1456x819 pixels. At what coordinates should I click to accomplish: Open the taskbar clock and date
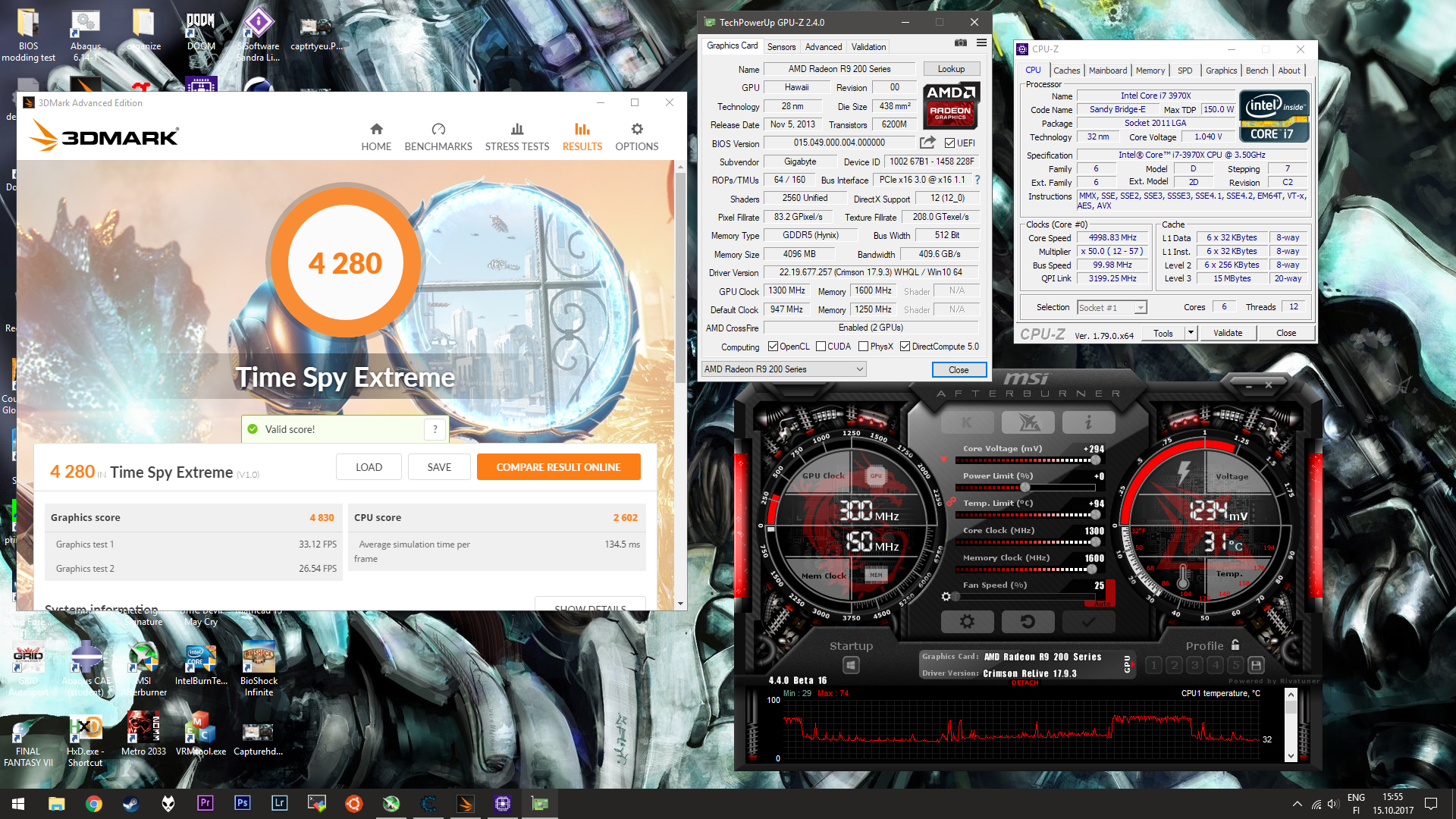(1393, 804)
